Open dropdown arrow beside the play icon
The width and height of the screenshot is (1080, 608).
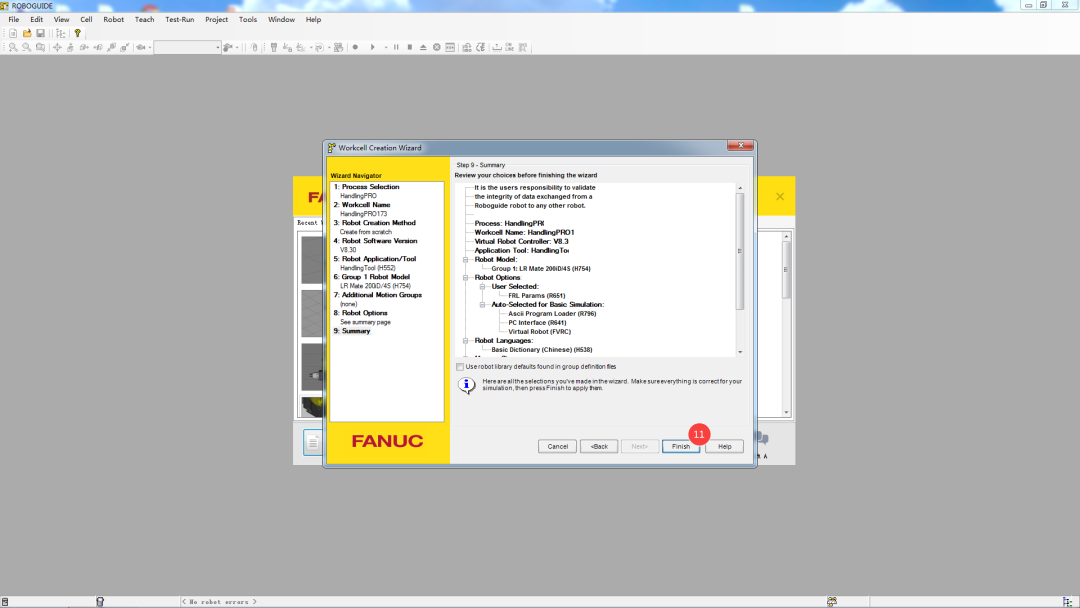(386, 48)
